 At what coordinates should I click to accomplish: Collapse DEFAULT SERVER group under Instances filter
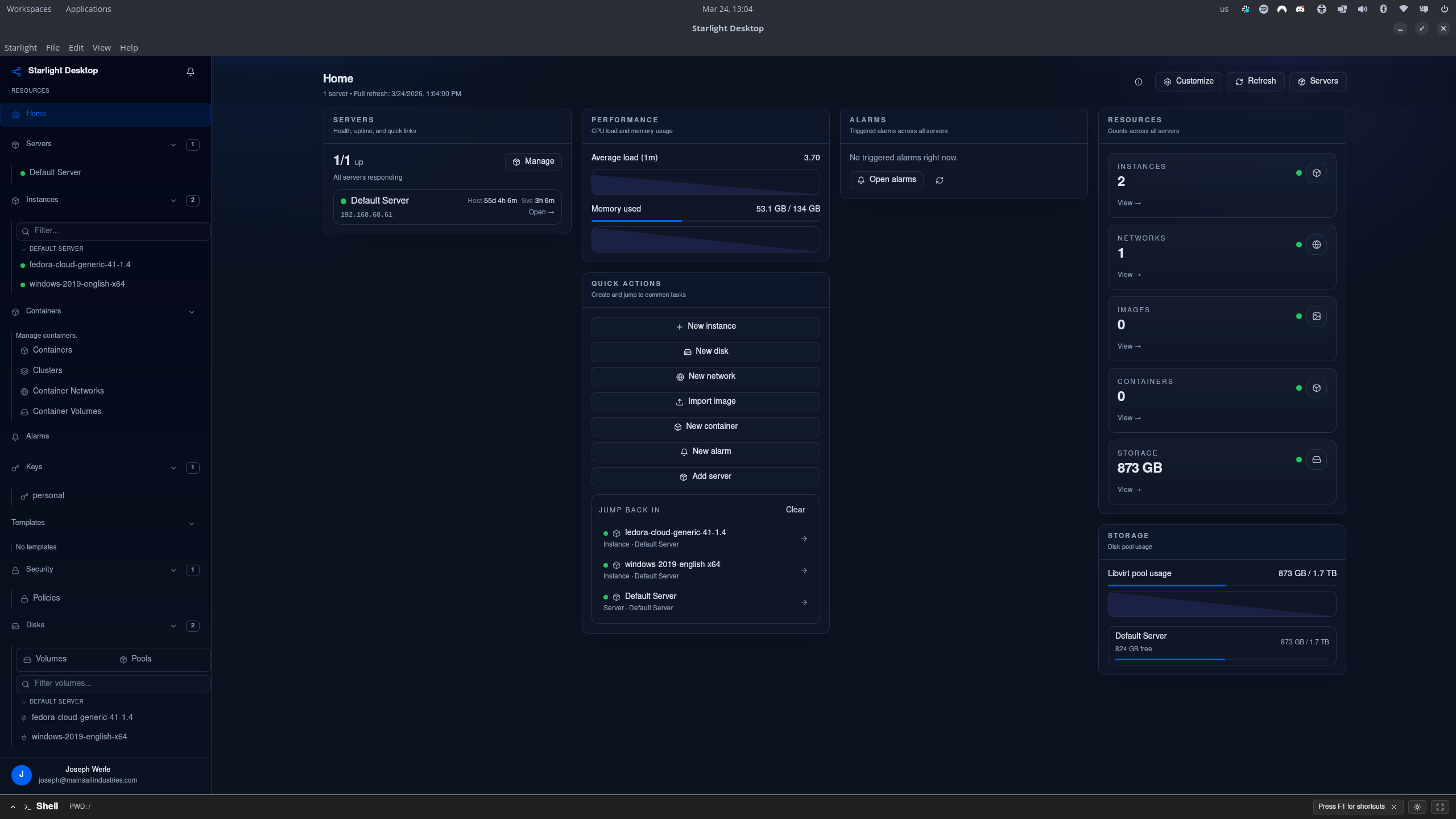[24, 249]
